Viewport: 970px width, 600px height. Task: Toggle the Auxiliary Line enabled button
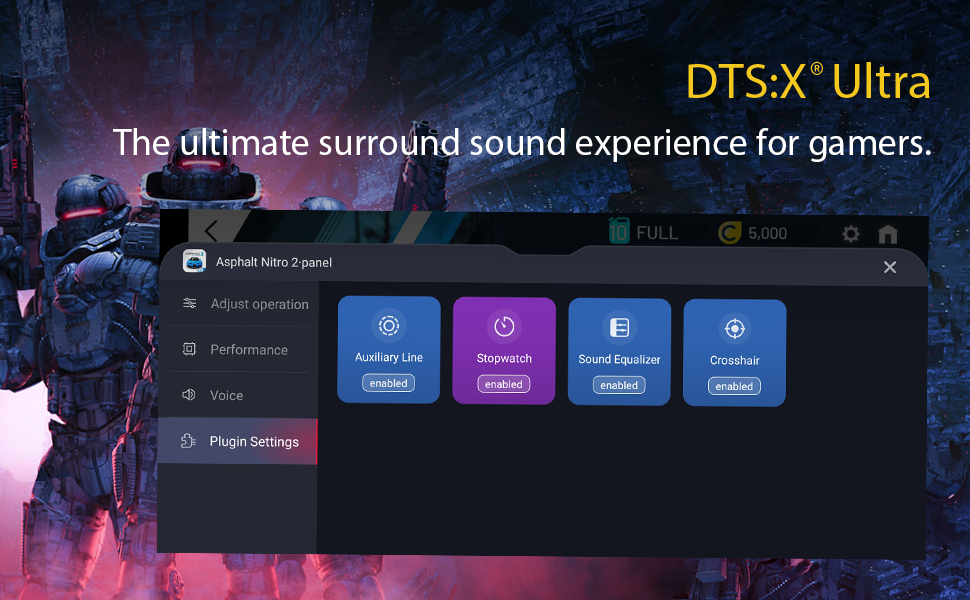coord(388,383)
